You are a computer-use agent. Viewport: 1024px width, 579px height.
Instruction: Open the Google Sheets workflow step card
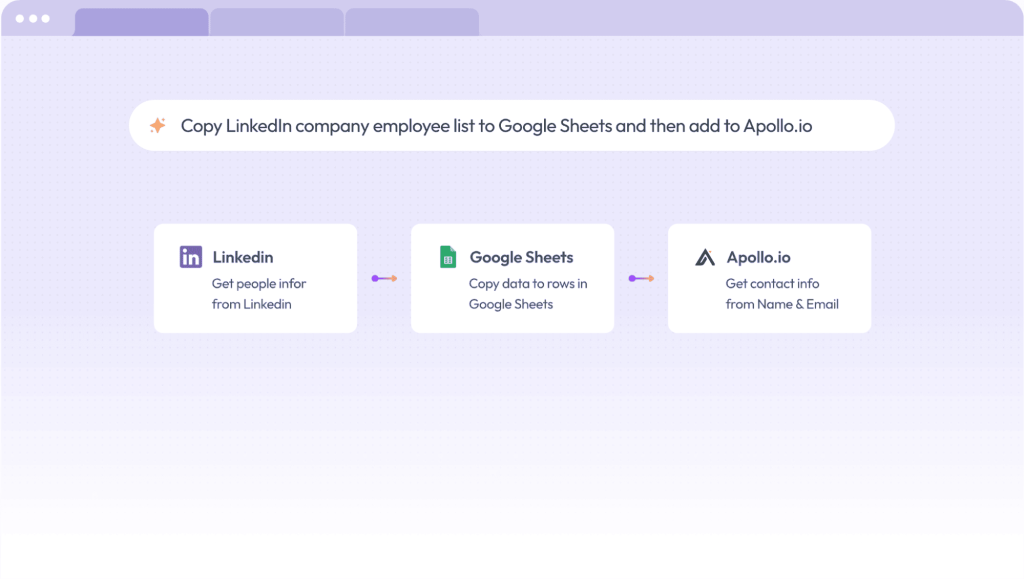[x=512, y=278]
